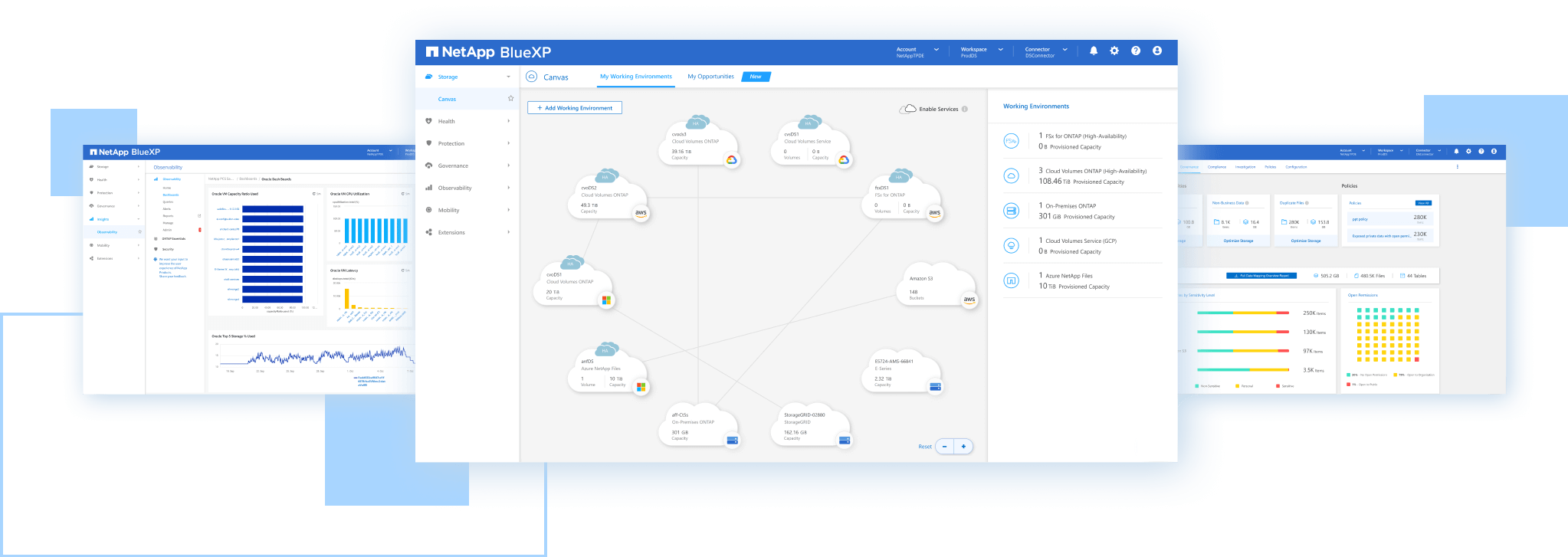Open user profile icon in center window
This screenshot has height=557, width=1568.
(1157, 51)
